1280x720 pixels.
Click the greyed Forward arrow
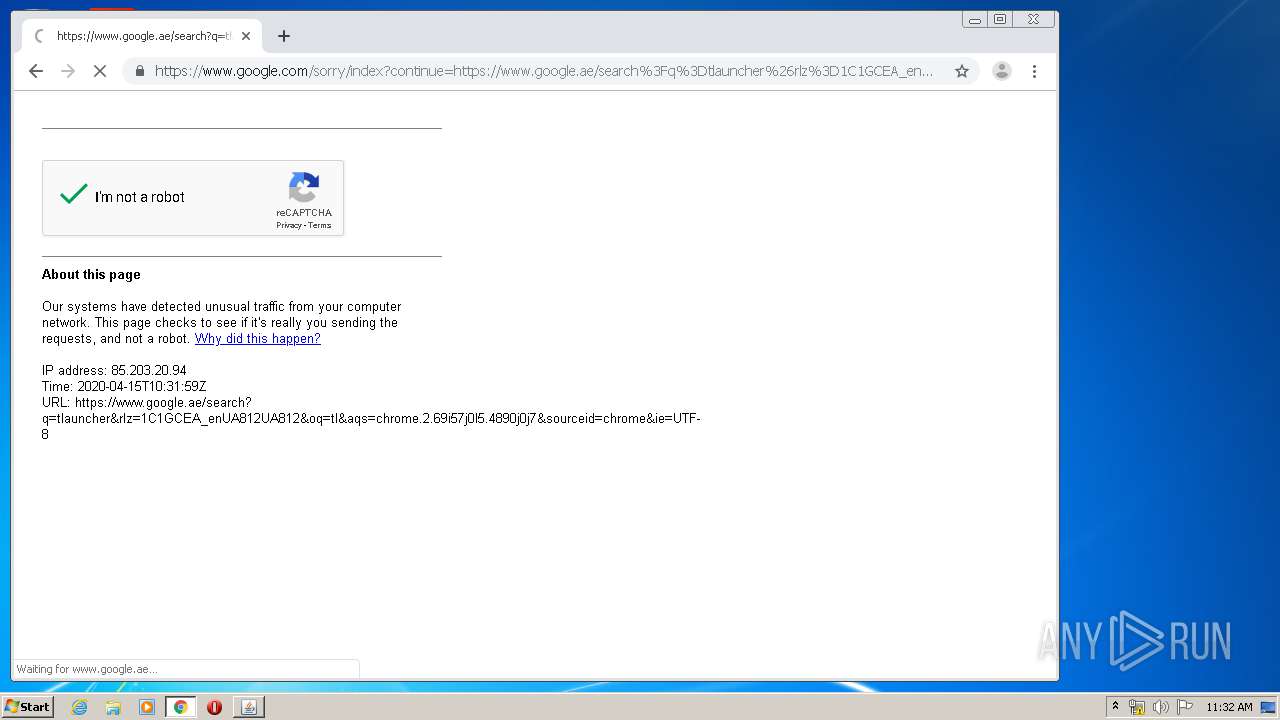click(68, 71)
